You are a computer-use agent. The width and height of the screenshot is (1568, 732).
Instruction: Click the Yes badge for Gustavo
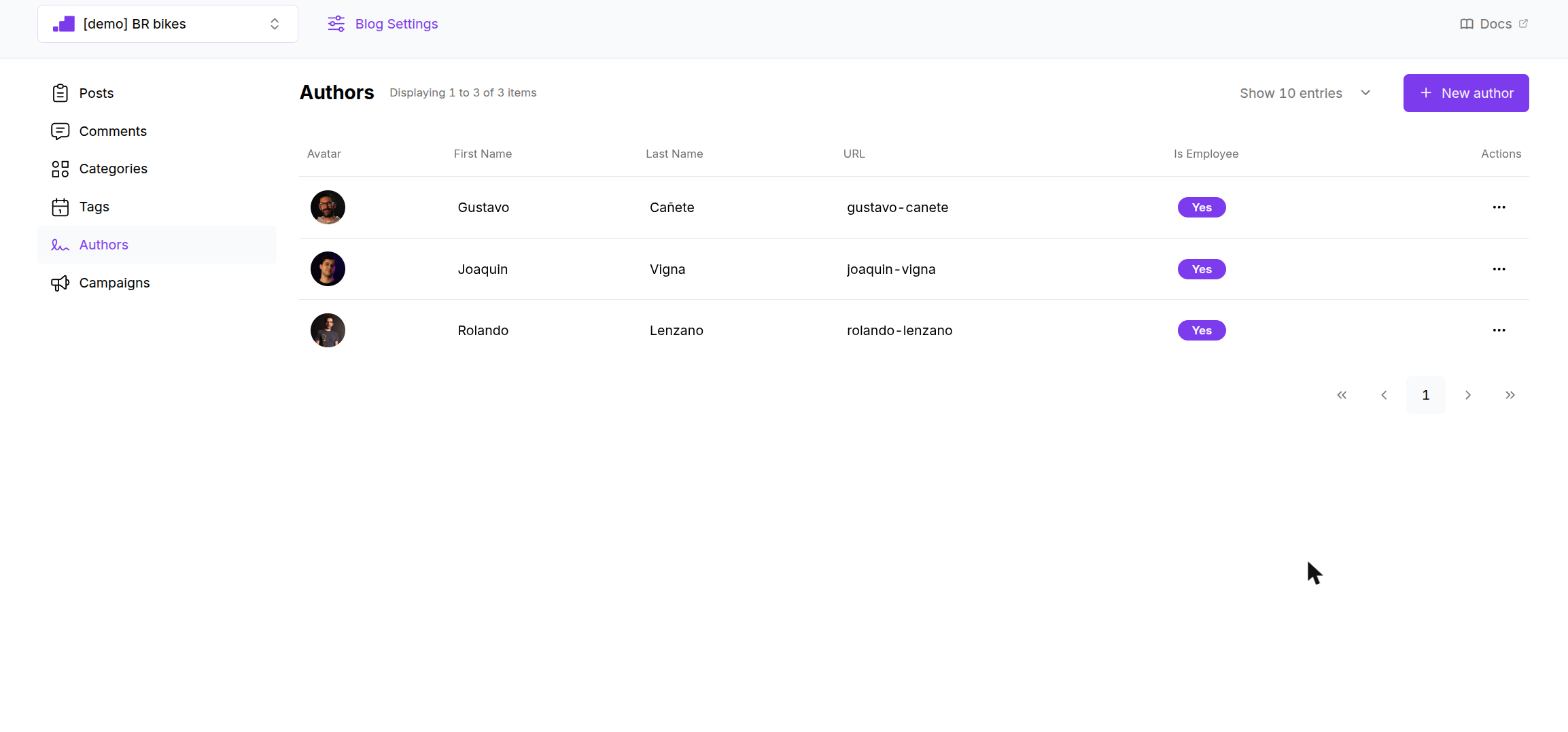1202,207
